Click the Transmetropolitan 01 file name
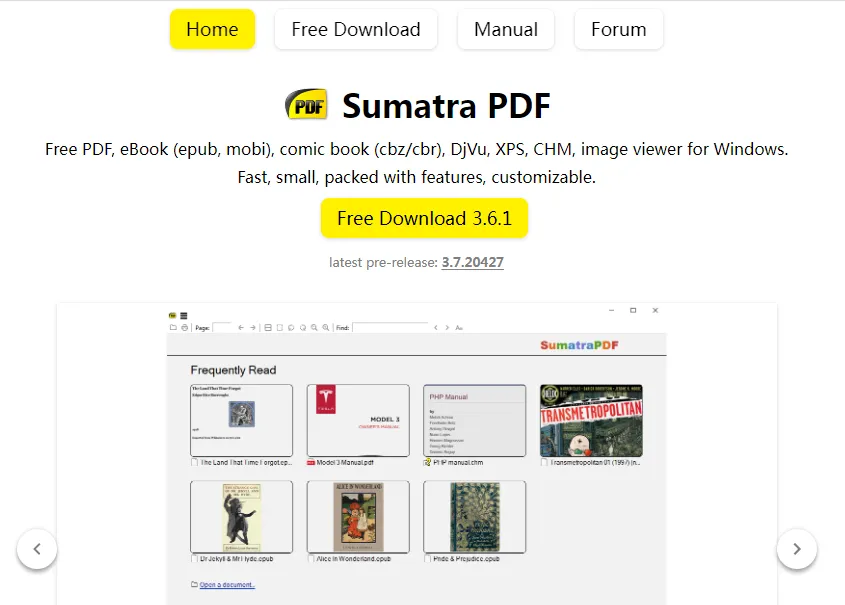The height and width of the screenshot is (605, 845). (595, 462)
